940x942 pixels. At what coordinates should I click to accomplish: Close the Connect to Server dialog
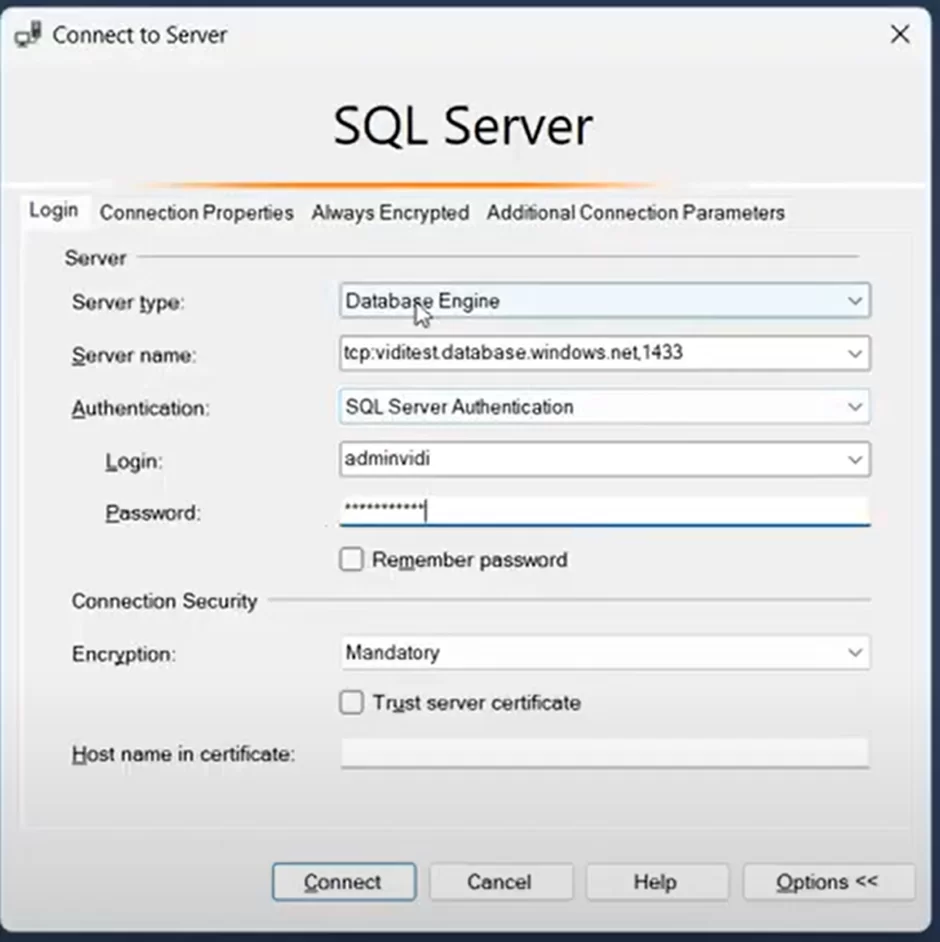(x=900, y=34)
